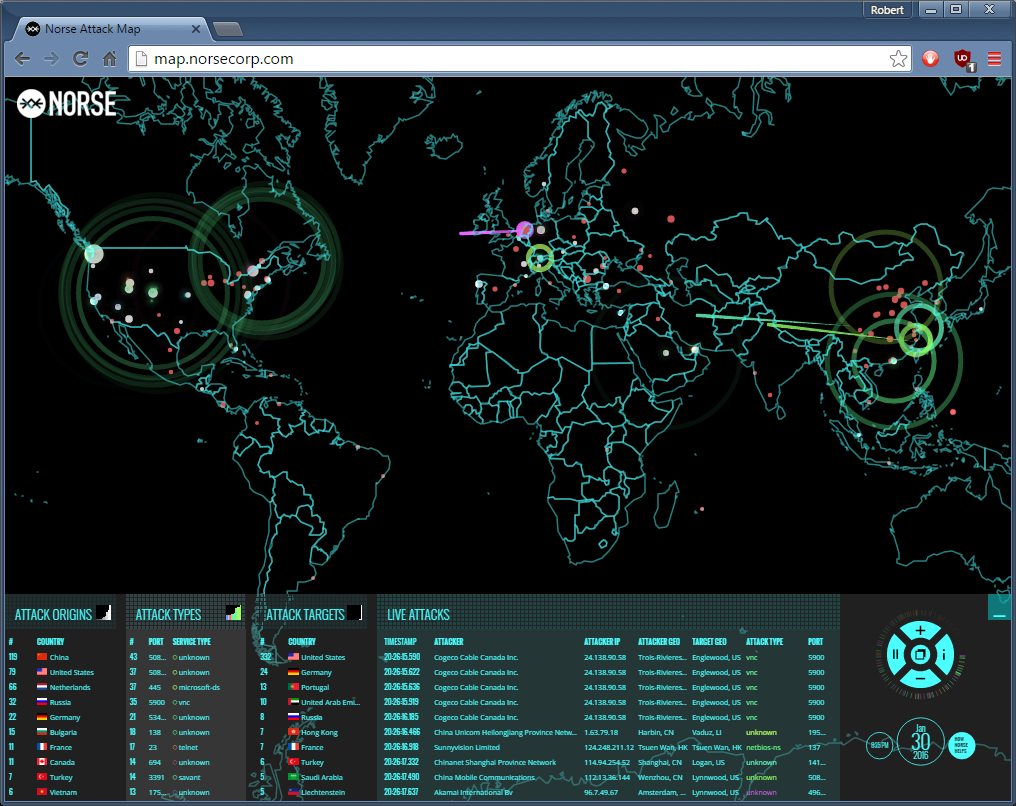Click the green ring marker over central Europe
This screenshot has width=1016, height=806.
click(x=540, y=258)
